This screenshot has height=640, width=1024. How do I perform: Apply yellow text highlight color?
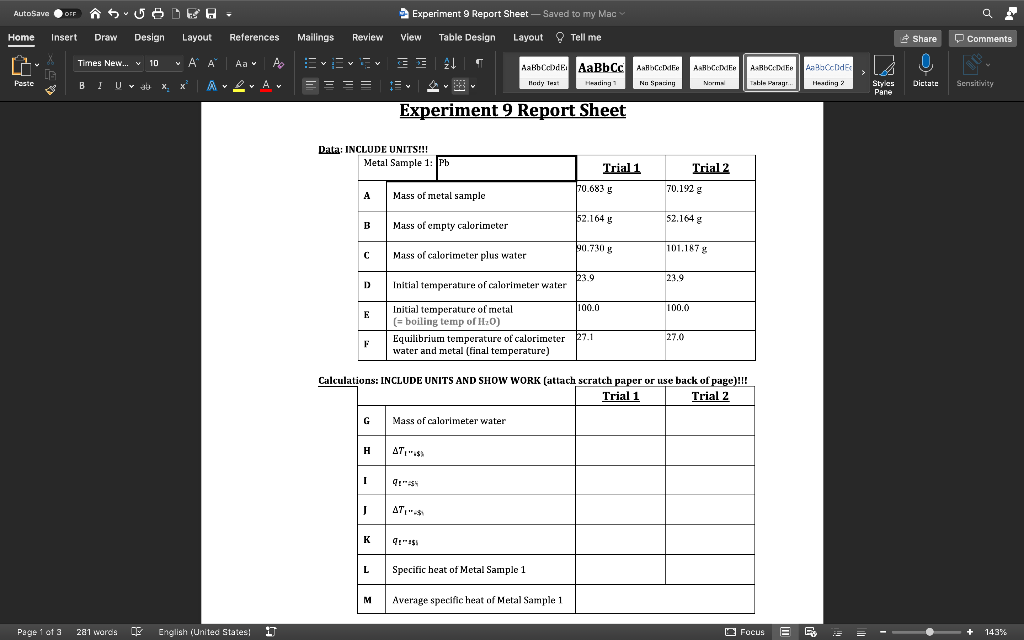pos(239,86)
